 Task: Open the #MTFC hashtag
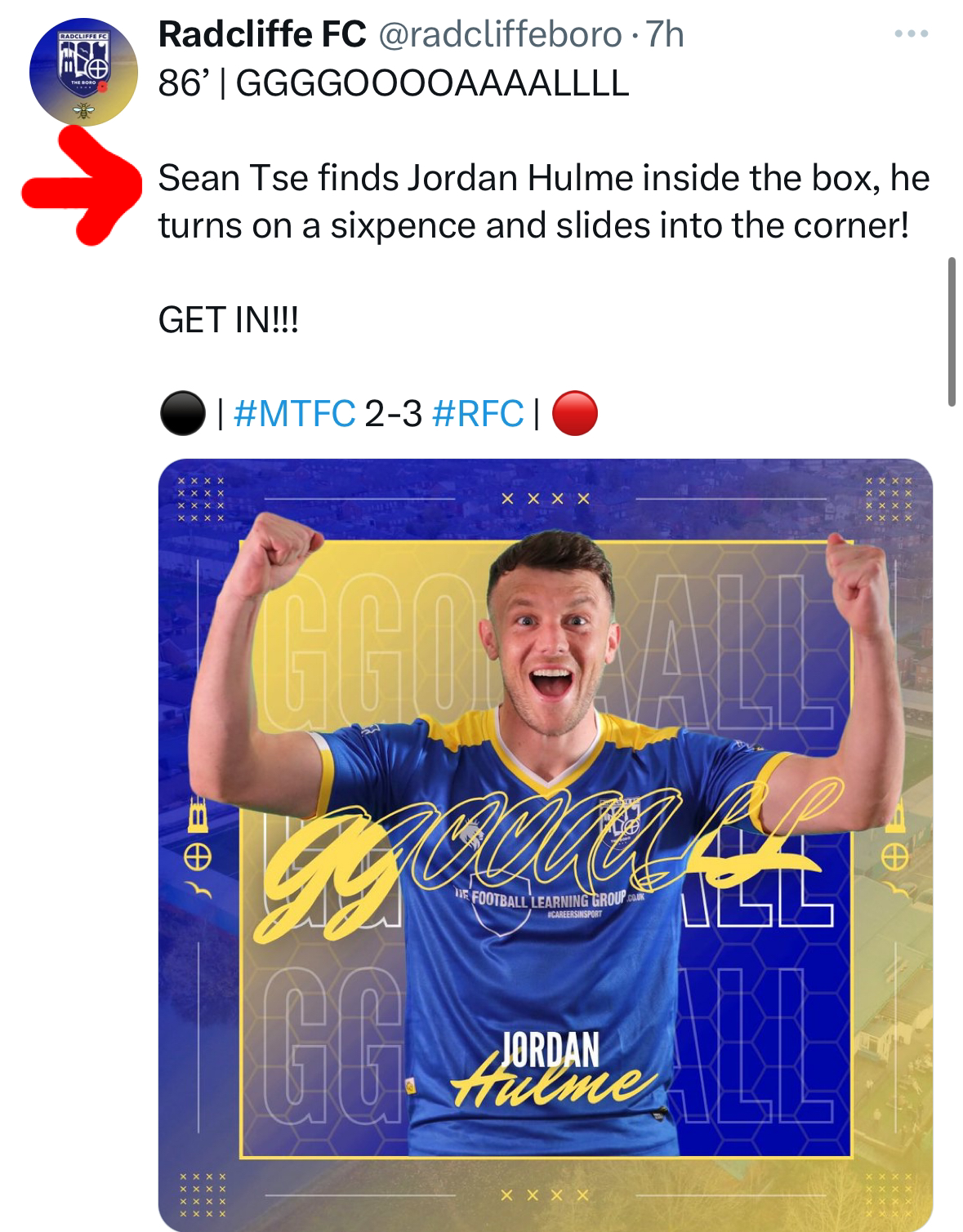pos(294,413)
